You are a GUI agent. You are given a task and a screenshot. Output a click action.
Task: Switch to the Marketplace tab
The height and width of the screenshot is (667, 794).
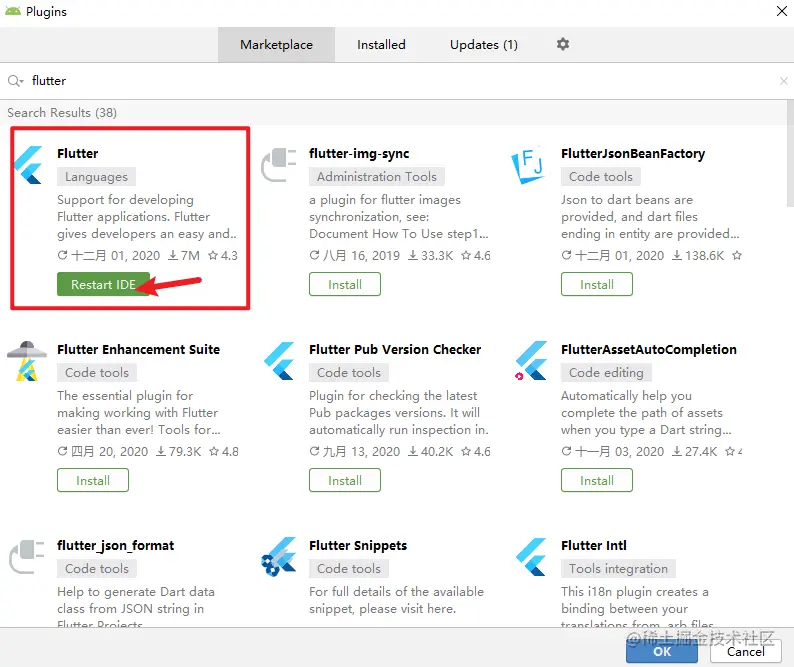pos(276,45)
